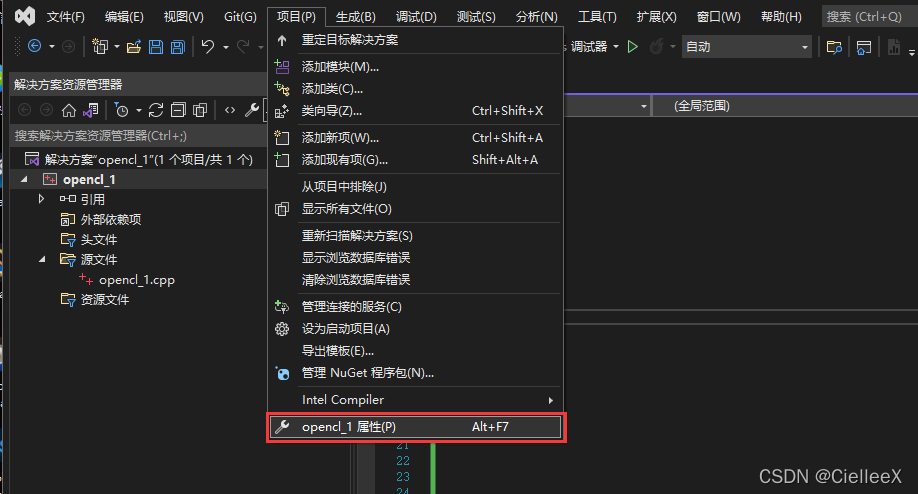Choose 管理连接的服务(C) menu entry

tap(416, 307)
